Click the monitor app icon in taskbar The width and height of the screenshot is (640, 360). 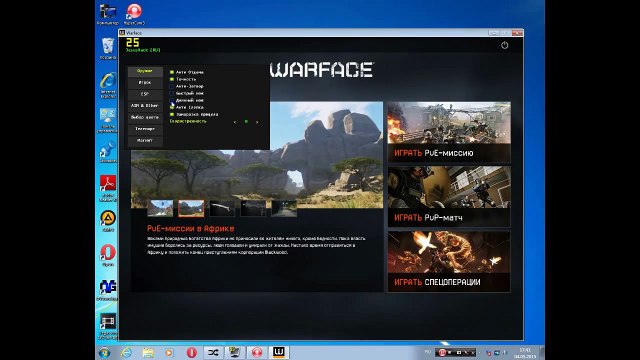(x=235, y=352)
